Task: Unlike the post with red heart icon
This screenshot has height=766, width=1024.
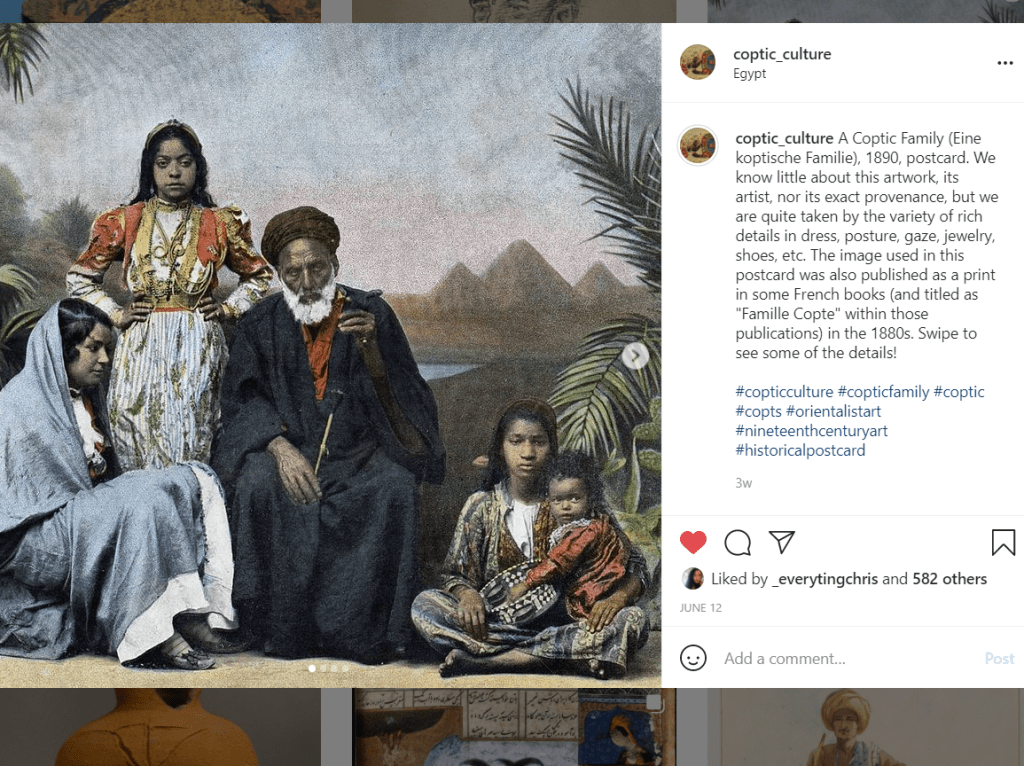Action: coord(693,542)
